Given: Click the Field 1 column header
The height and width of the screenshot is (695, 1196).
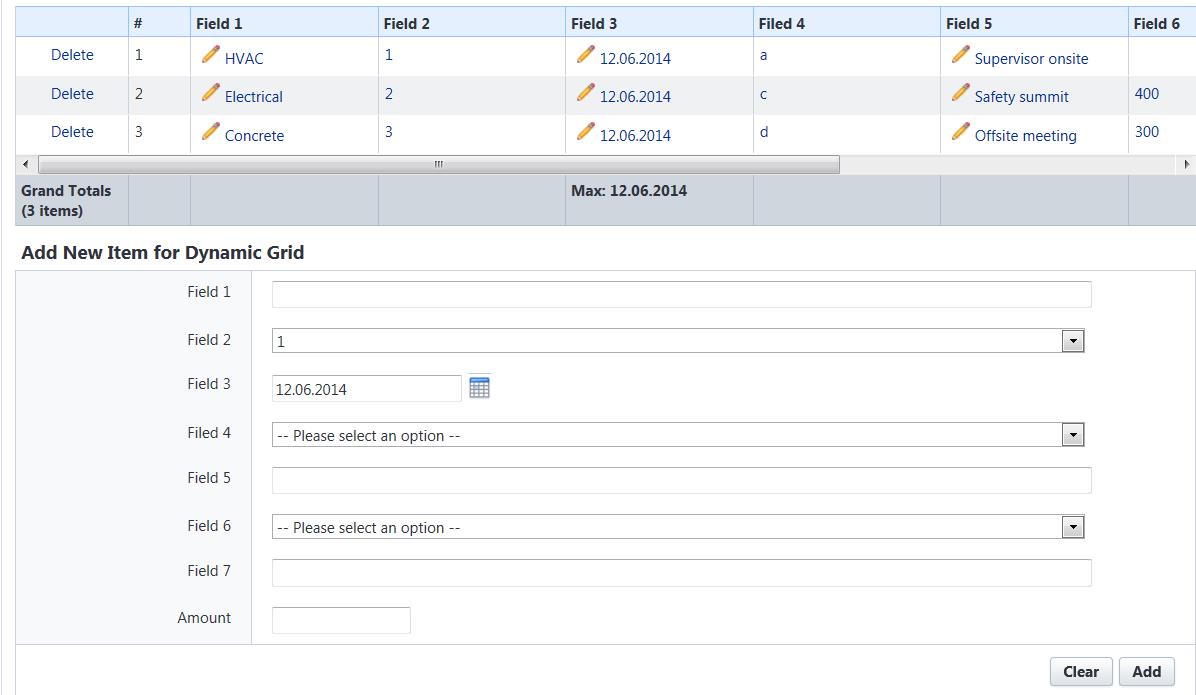Looking at the screenshot, I should [x=284, y=23].
